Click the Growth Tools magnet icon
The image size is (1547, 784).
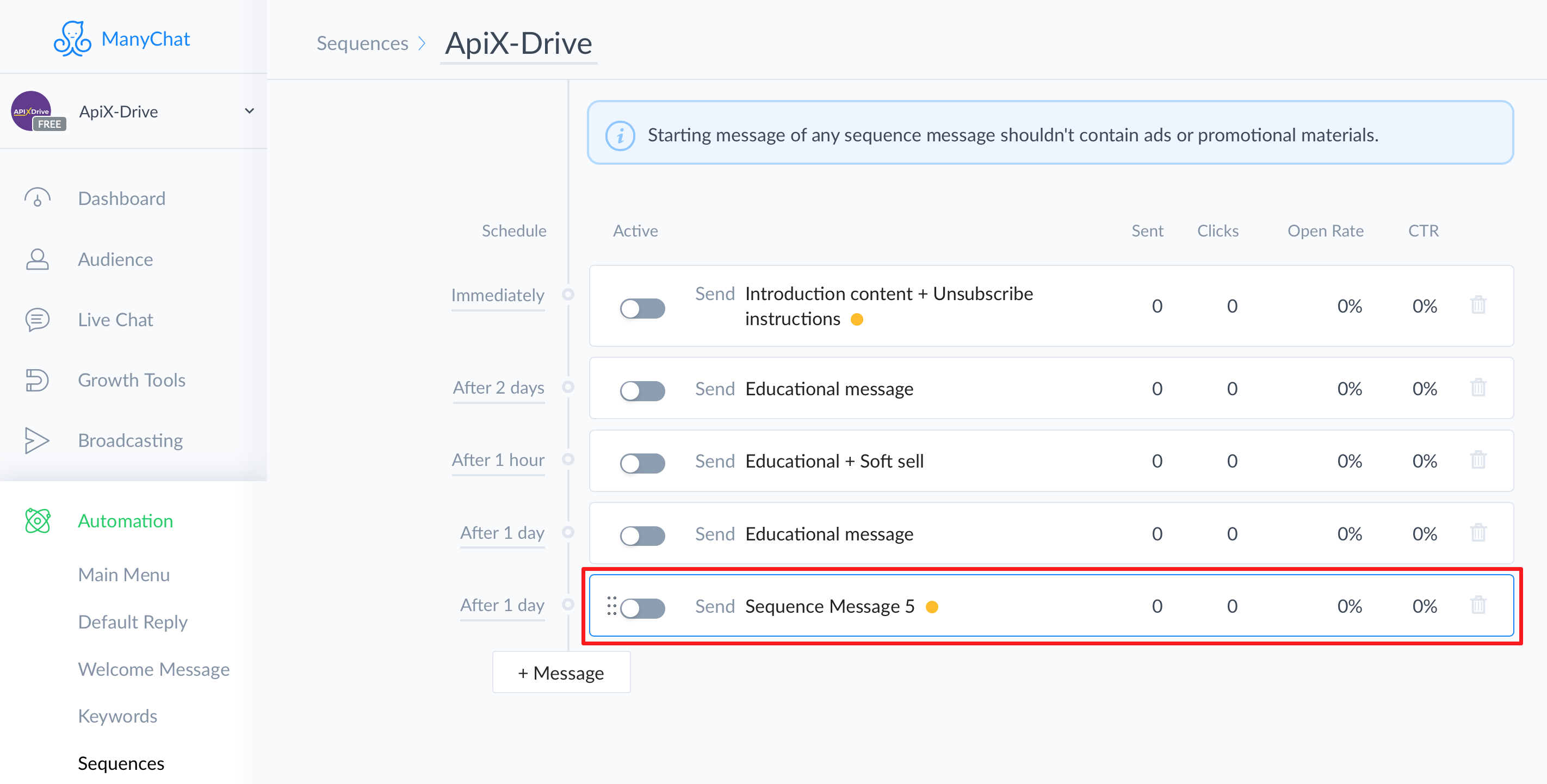[x=37, y=380]
